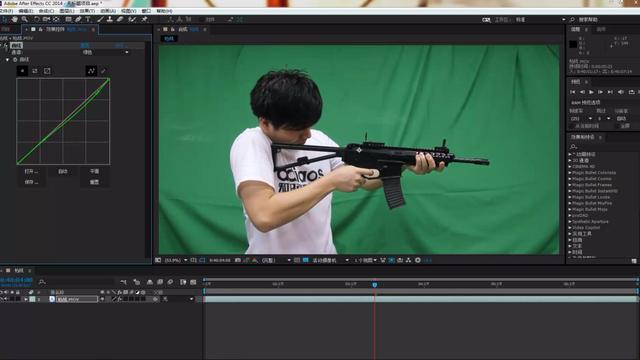The height and width of the screenshot is (360, 640).
Task: Select the Rectangle shape tool
Action: pyautogui.click(x=68, y=19)
